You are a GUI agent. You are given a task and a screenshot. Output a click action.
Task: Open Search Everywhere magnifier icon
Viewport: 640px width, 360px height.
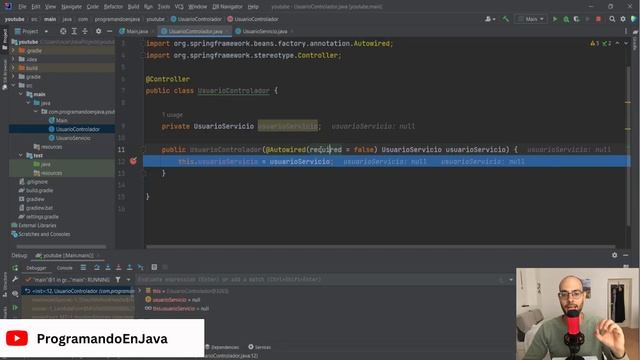tap(612, 19)
